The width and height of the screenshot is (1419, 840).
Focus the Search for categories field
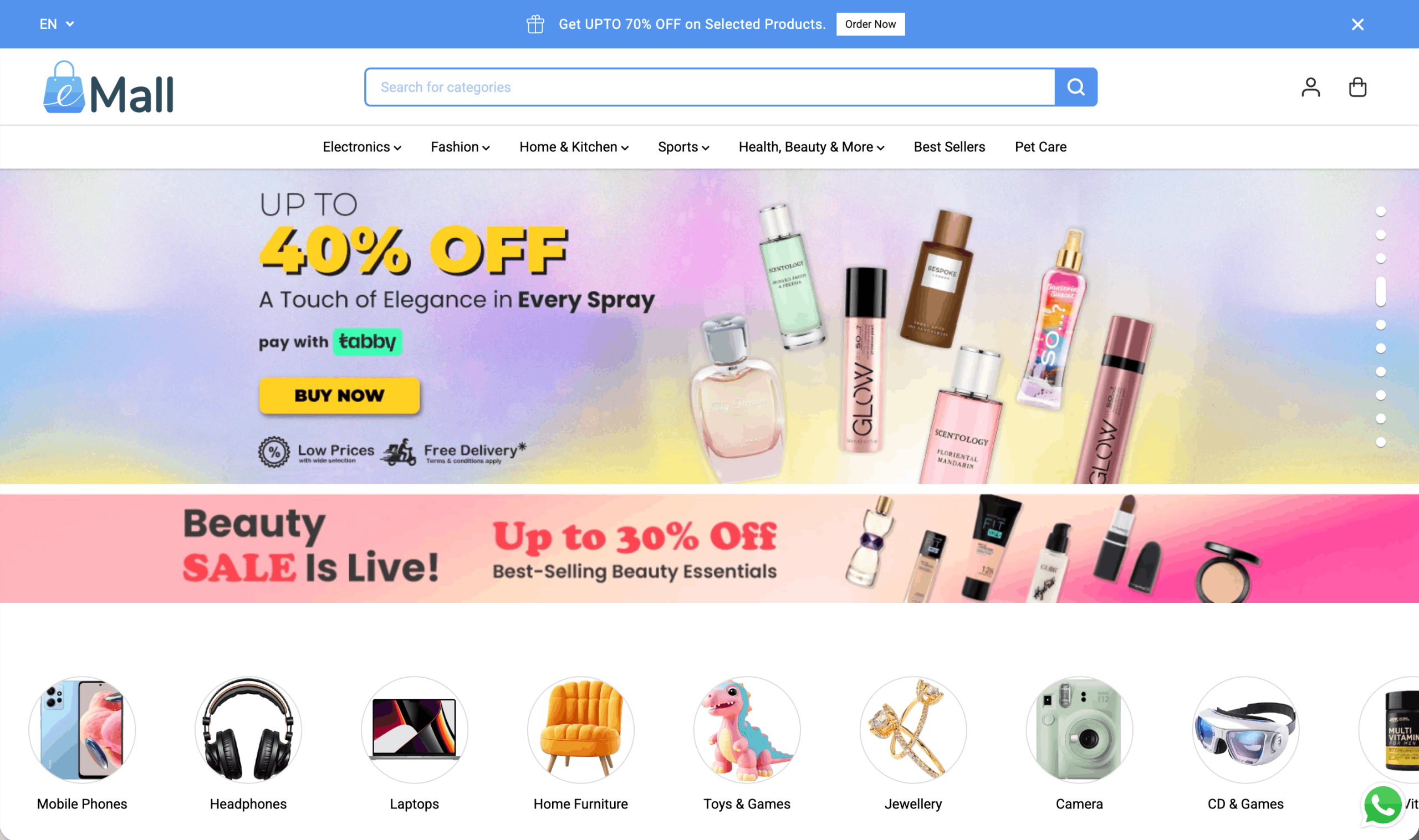tap(710, 87)
